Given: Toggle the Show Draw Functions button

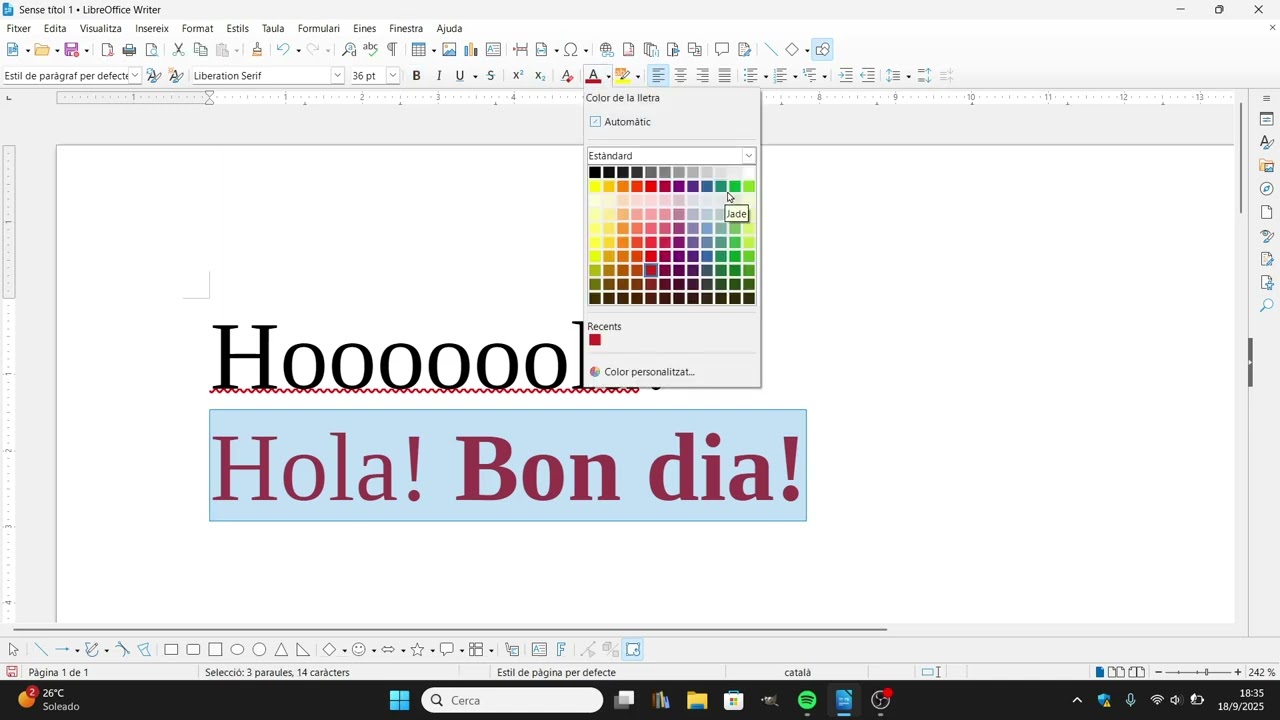Looking at the screenshot, I should pyautogui.click(x=822, y=50).
